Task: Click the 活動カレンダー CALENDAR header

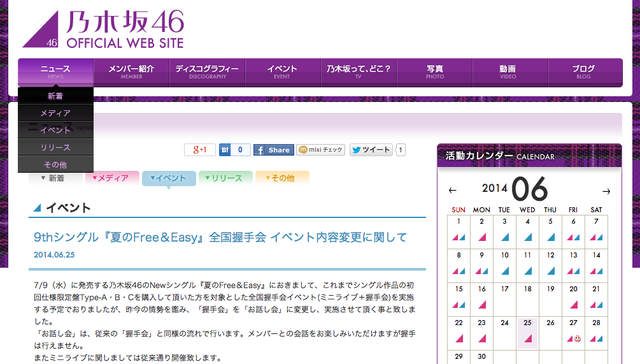Action: [529, 155]
